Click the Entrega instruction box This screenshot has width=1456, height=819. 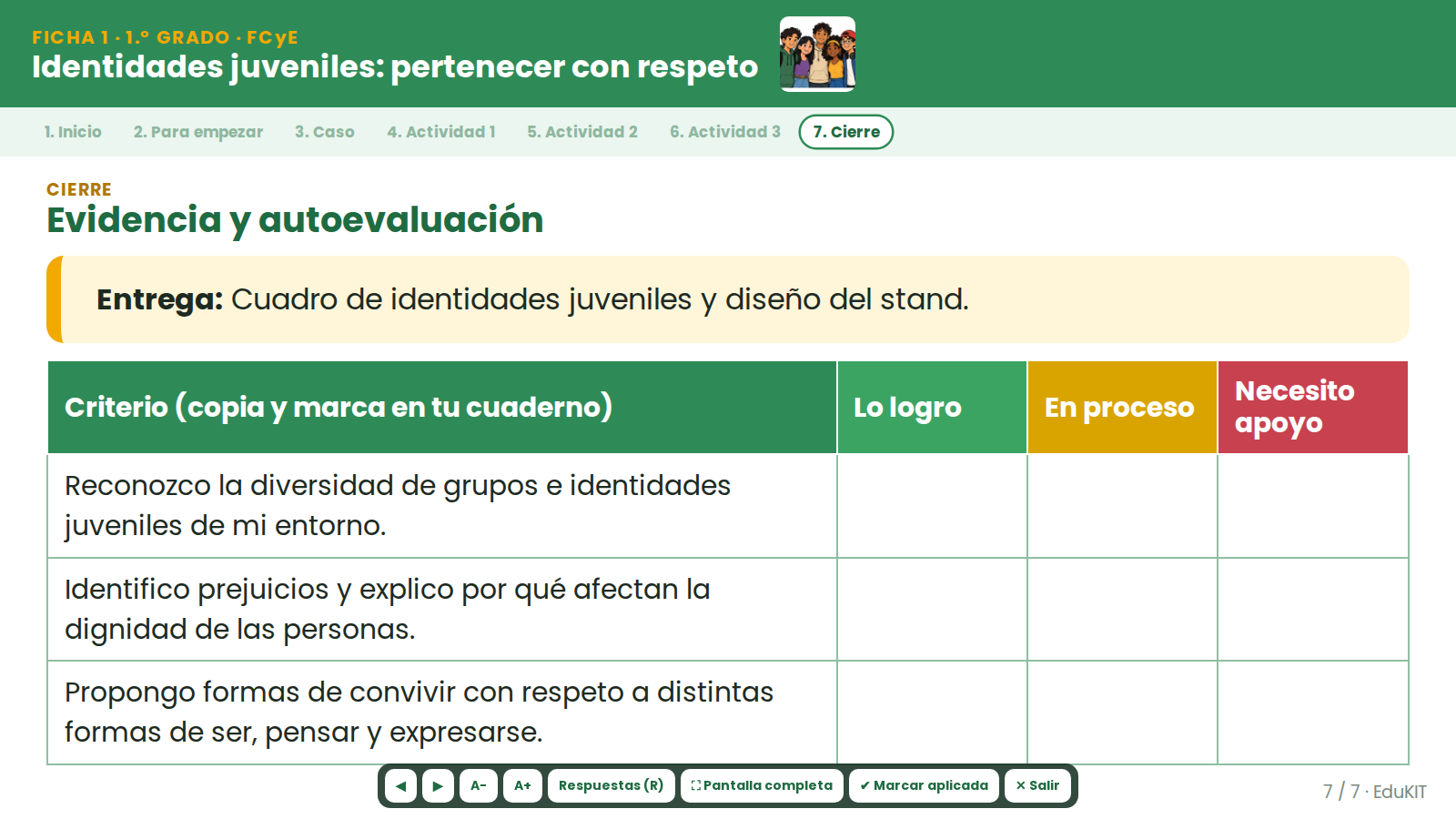[728, 299]
